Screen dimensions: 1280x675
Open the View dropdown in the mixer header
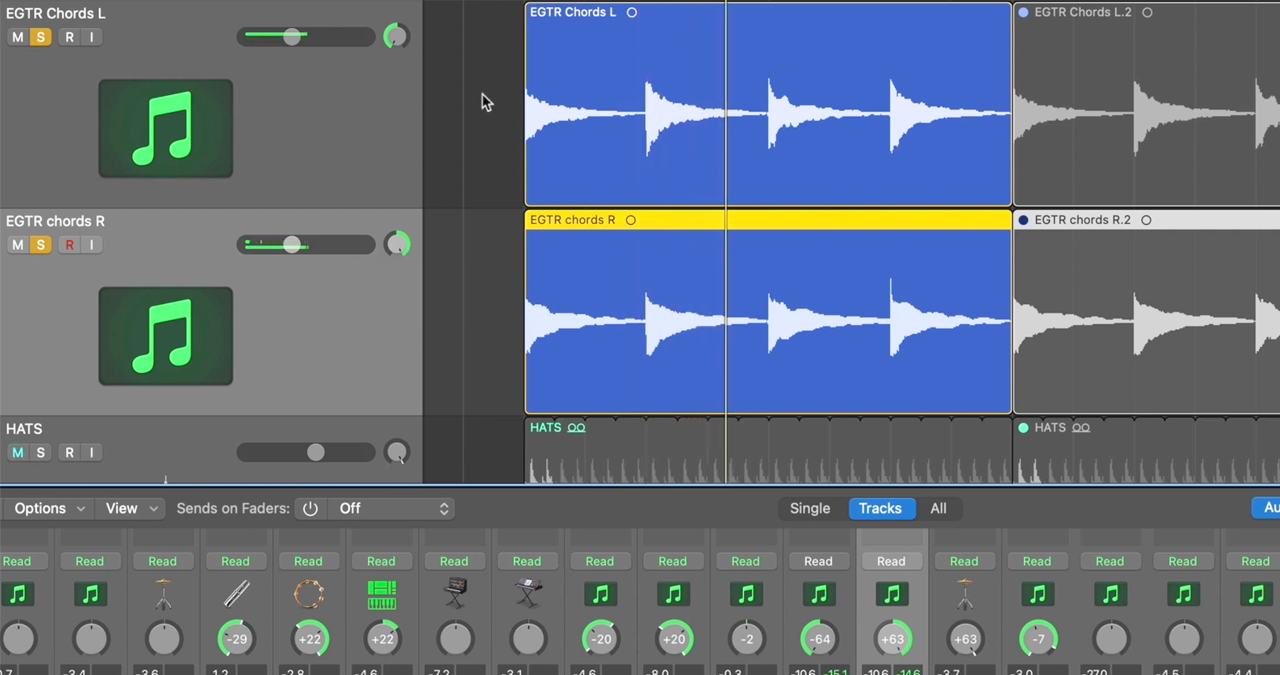130,508
